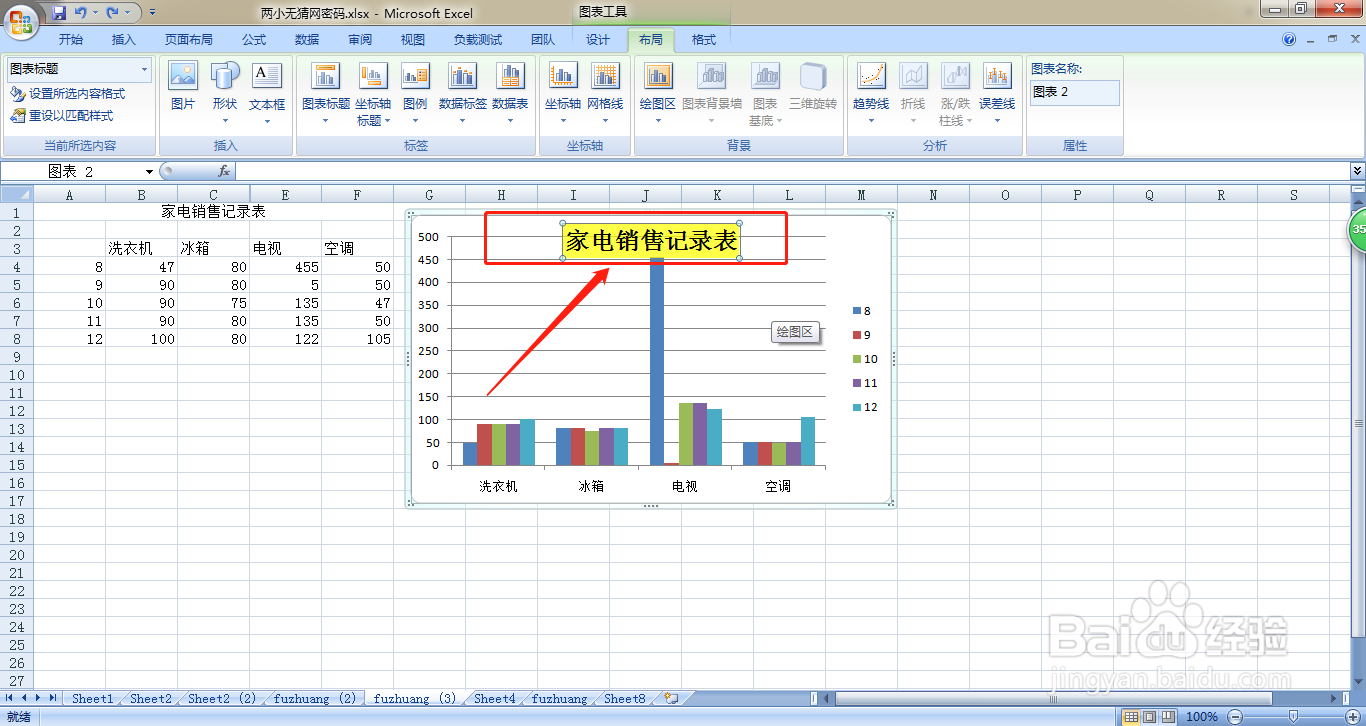Click 重设以匹配样式 button
This screenshot has height=726, width=1366.
pos(62,115)
